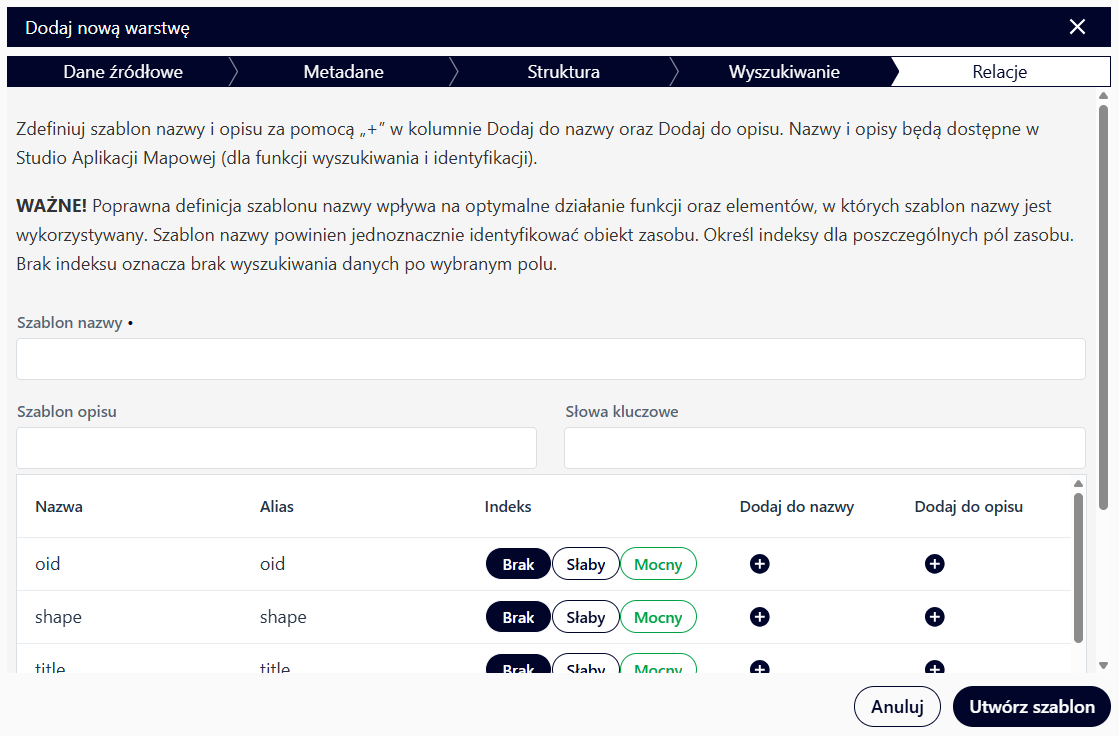Set oid index to Słaby

(x=585, y=564)
